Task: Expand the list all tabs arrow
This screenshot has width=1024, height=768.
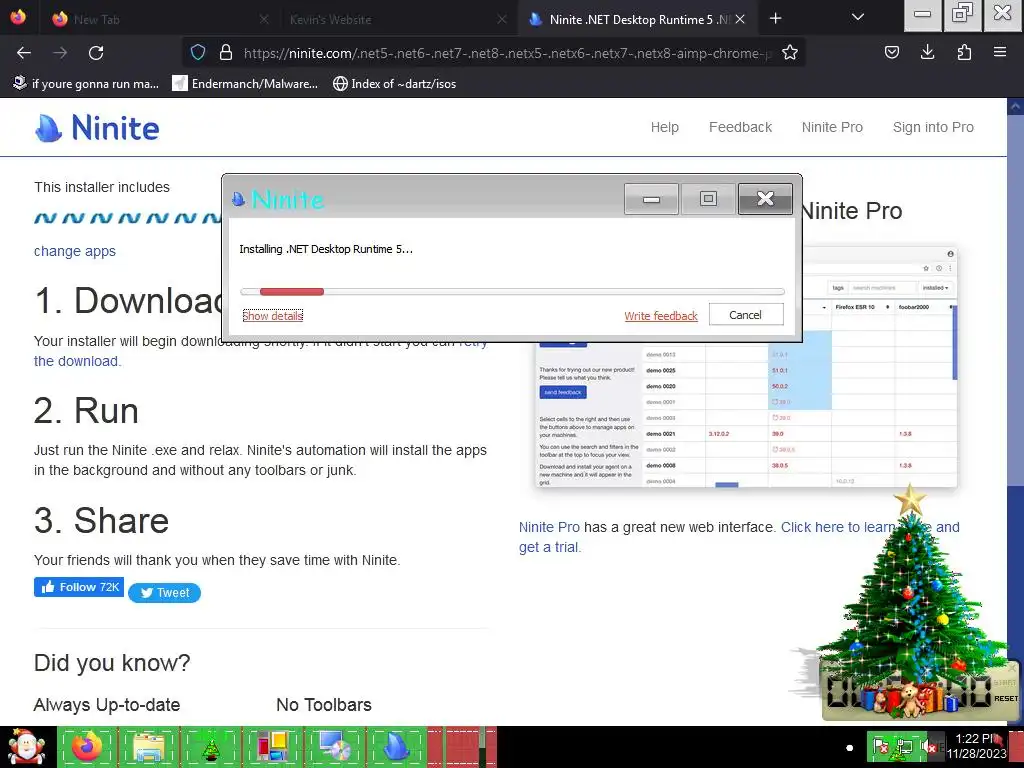Action: pyautogui.click(x=858, y=18)
